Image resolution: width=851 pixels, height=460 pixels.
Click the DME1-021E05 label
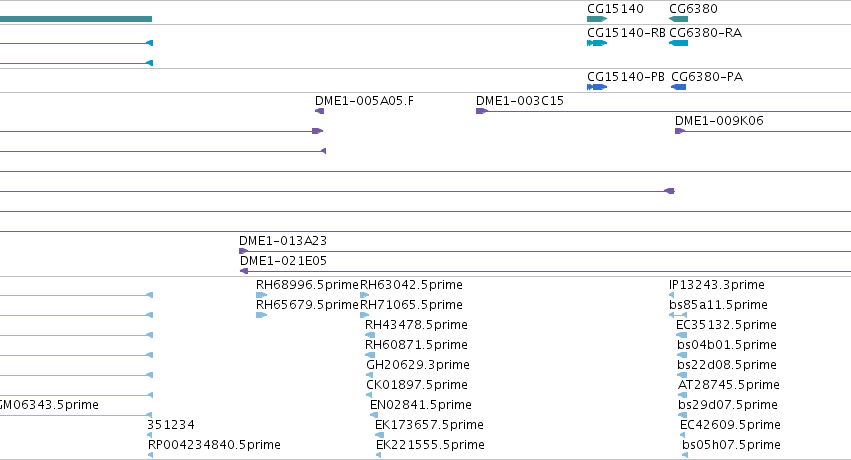283,261
